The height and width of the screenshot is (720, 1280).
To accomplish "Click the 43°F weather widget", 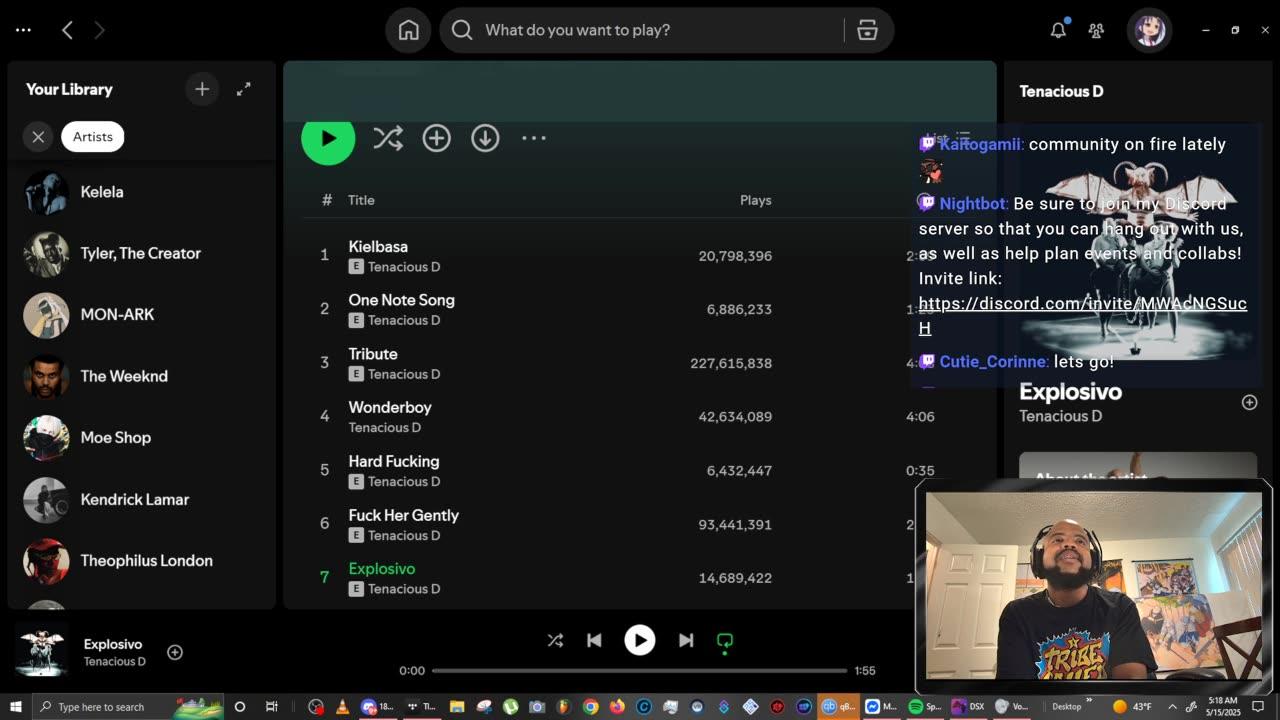I will pyautogui.click(x=1132, y=706).
